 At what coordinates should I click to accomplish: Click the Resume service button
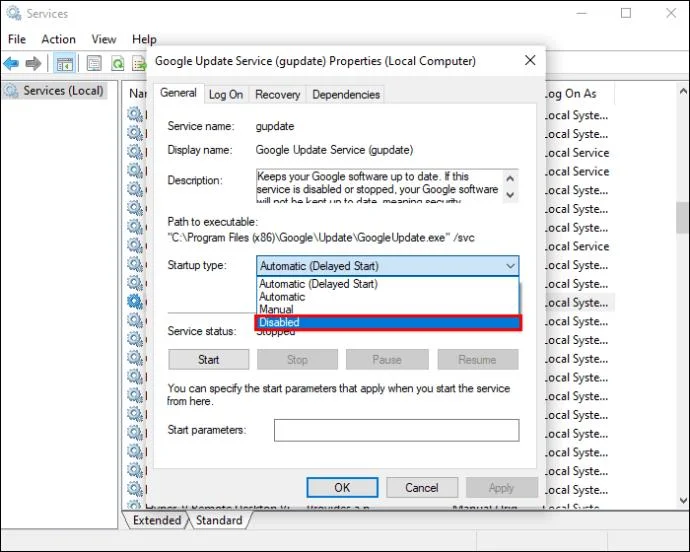coord(477,360)
